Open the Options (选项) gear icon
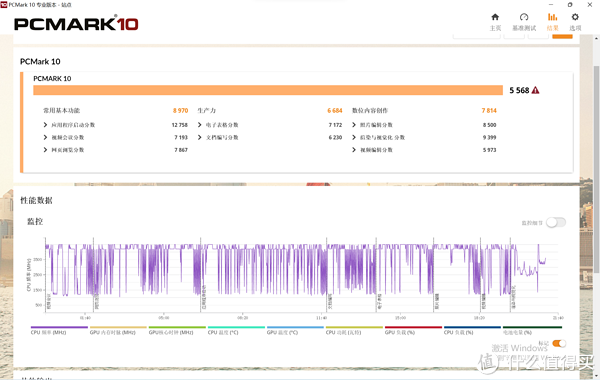The image size is (600, 380). tap(575, 17)
